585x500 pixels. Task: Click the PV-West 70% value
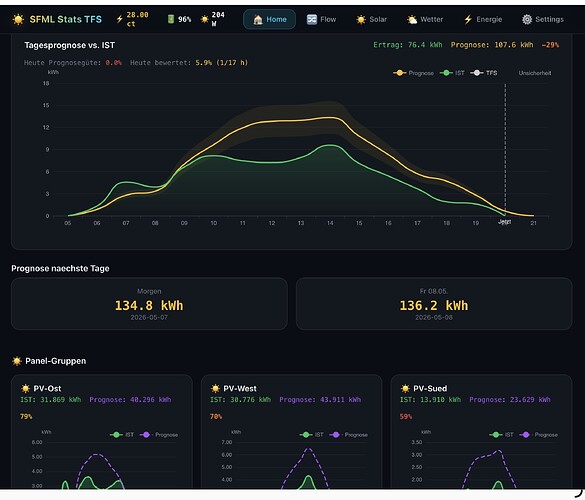216,416
